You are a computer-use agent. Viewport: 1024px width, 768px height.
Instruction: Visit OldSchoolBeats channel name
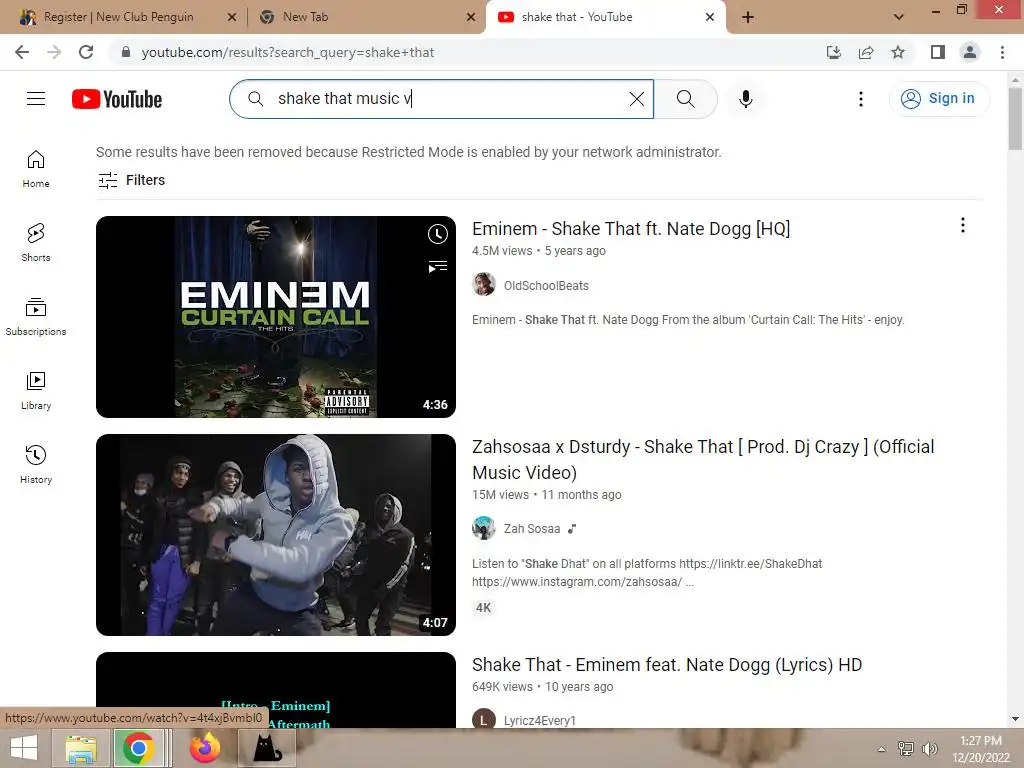[x=546, y=285]
